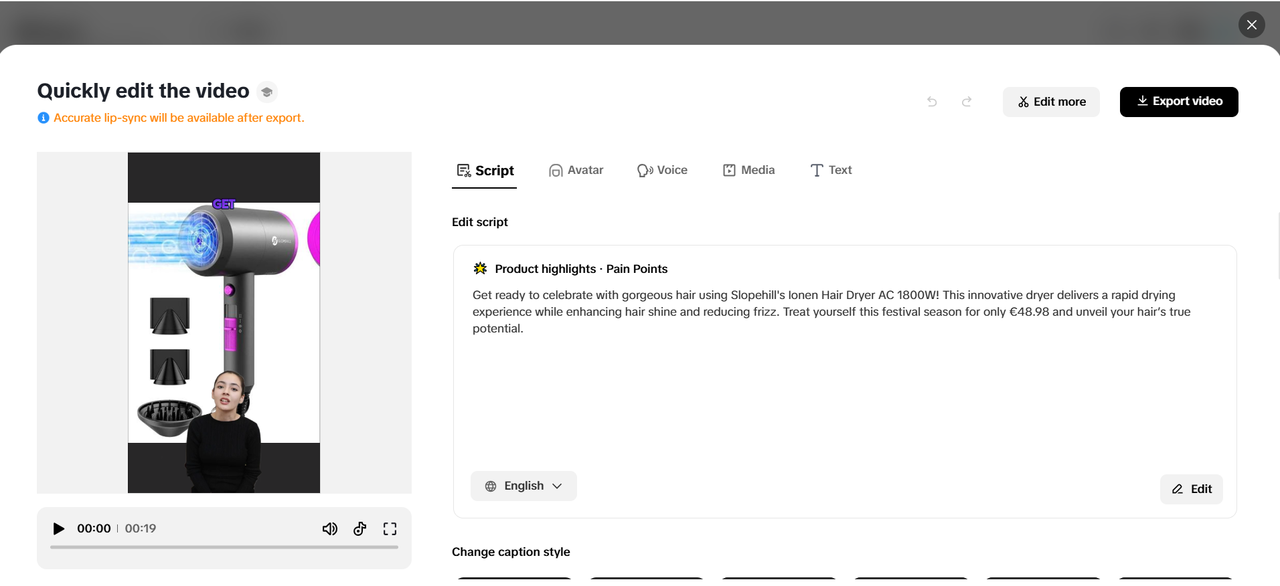This screenshot has width=1280, height=586.
Task: Click the undo arrow icon
Action: coord(931,101)
